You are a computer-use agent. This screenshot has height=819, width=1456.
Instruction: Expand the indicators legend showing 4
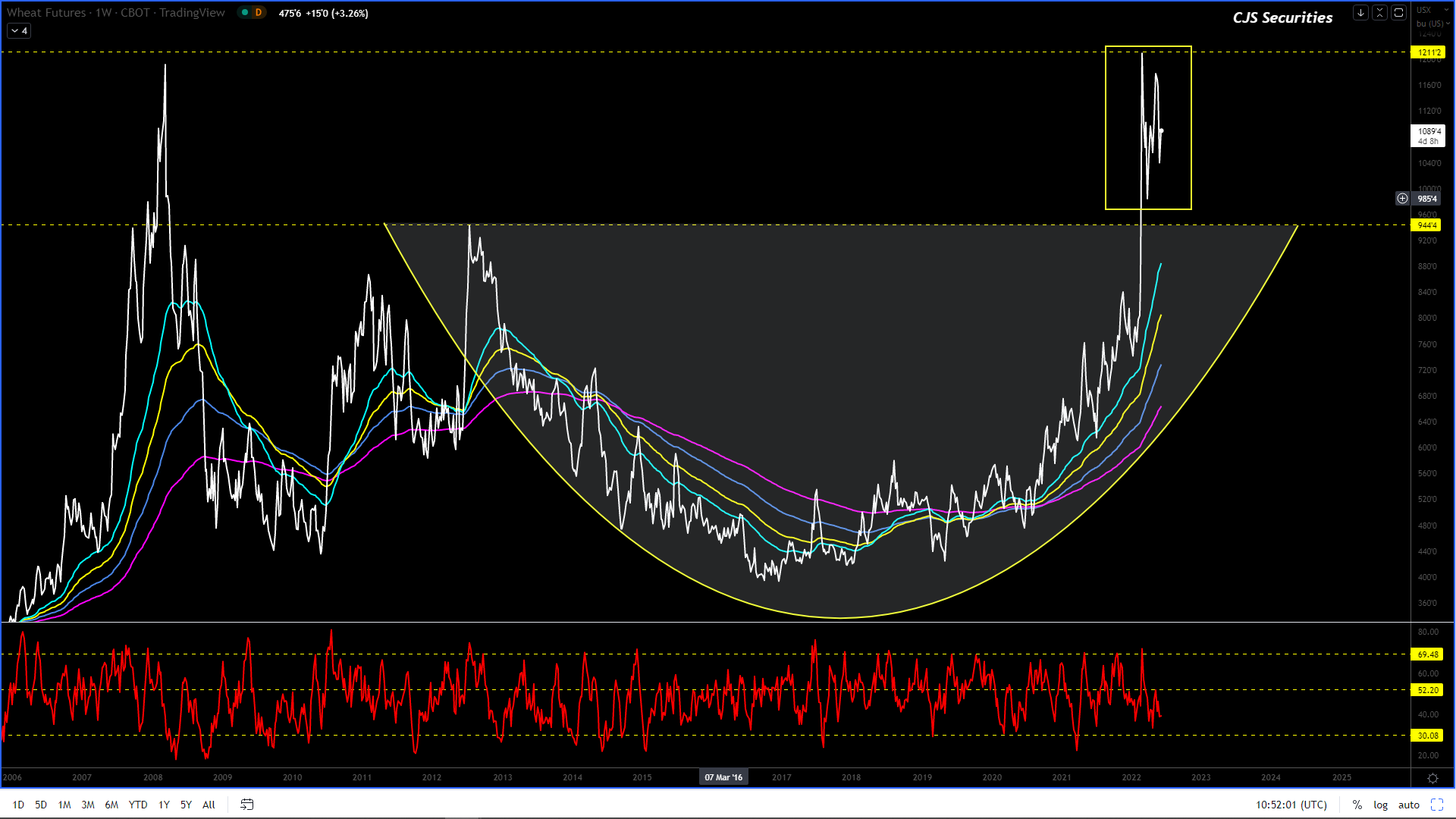tap(19, 31)
